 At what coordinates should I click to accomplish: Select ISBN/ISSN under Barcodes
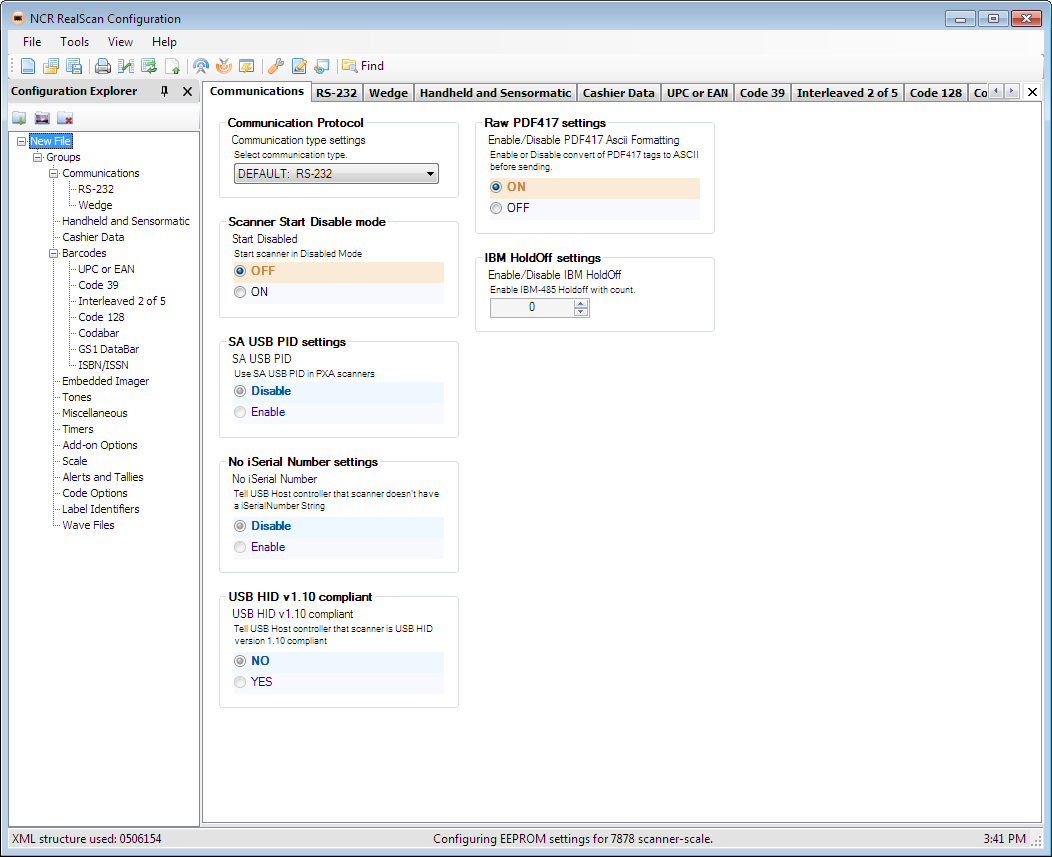coord(103,365)
